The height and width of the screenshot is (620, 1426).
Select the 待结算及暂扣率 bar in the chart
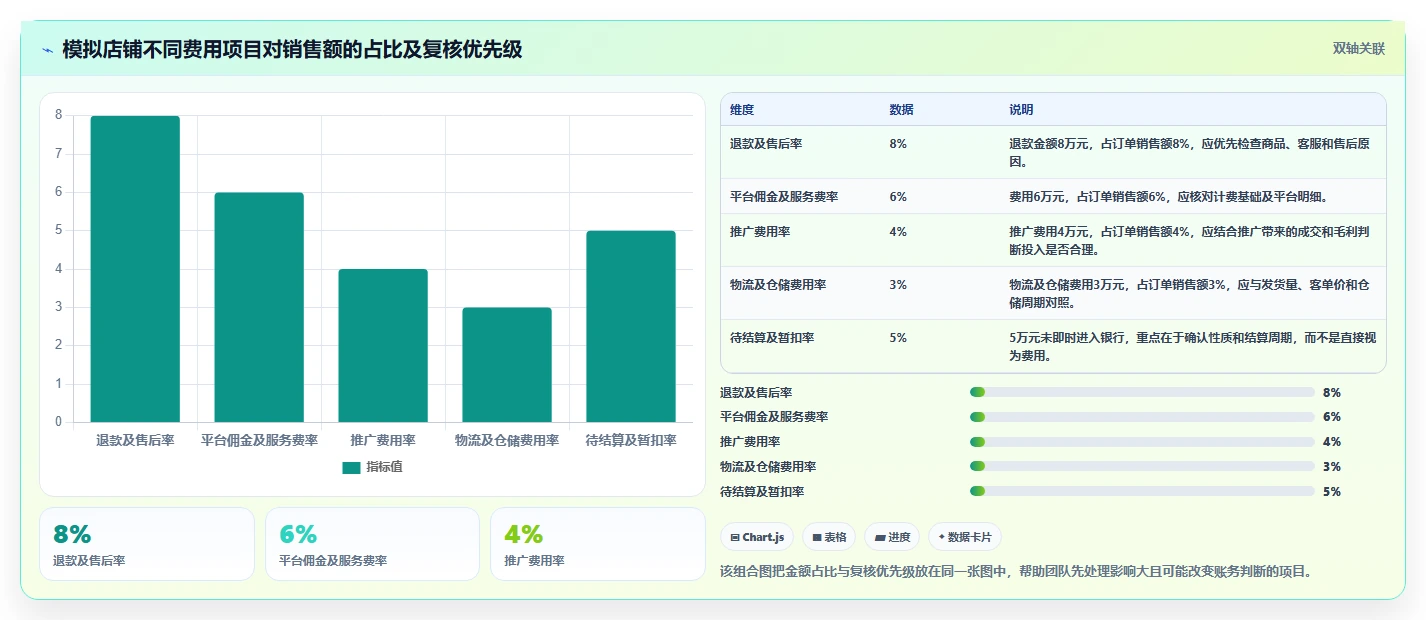tap(631, 327)
